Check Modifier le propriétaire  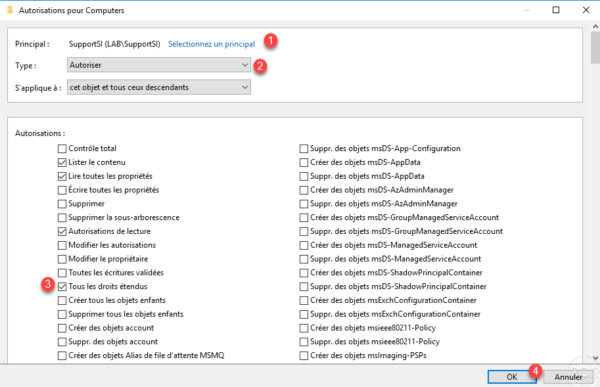point(62,259)
